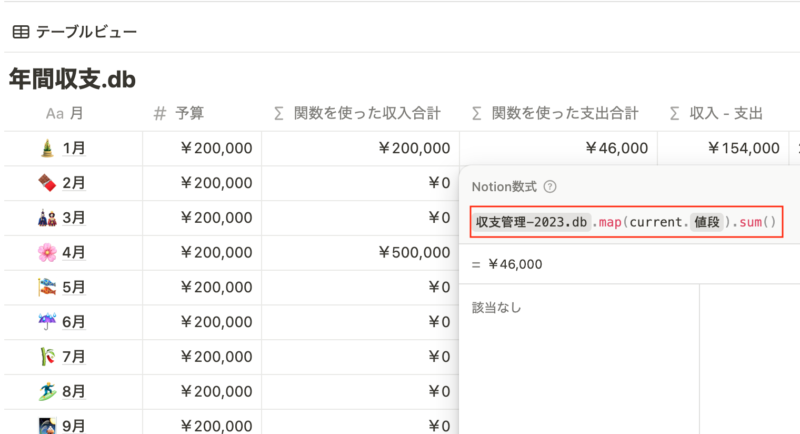
Task: Click the 収支管理-2023.db token in the formula
Action: click(x=531, y=222)
